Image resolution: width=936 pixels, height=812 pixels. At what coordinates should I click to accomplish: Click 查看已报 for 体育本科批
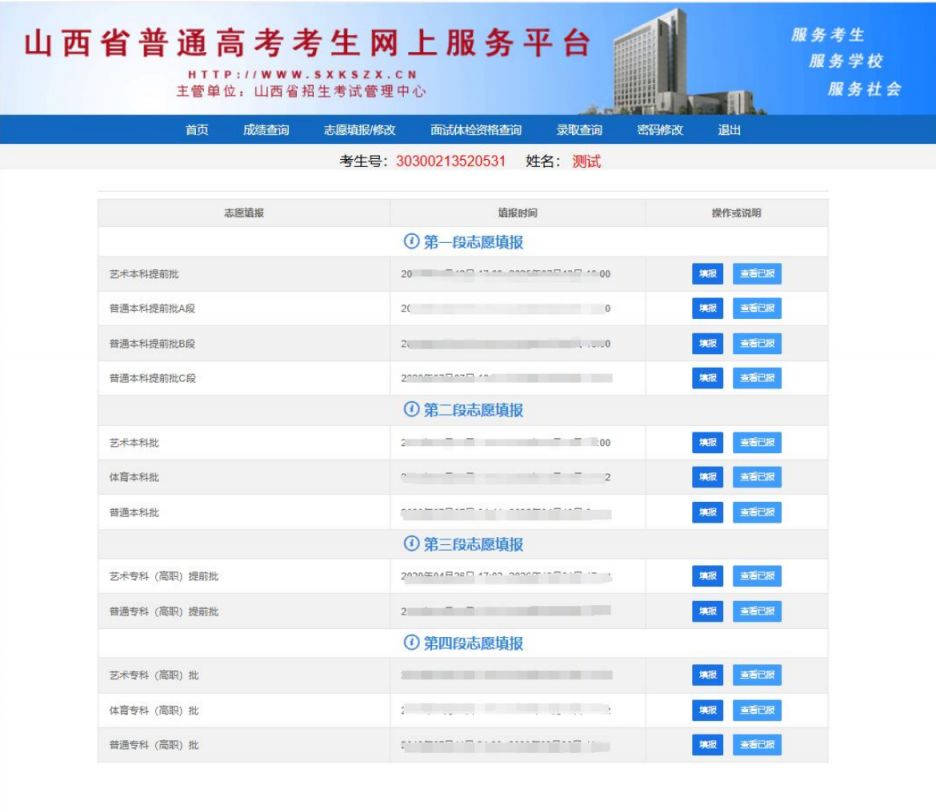757,477
